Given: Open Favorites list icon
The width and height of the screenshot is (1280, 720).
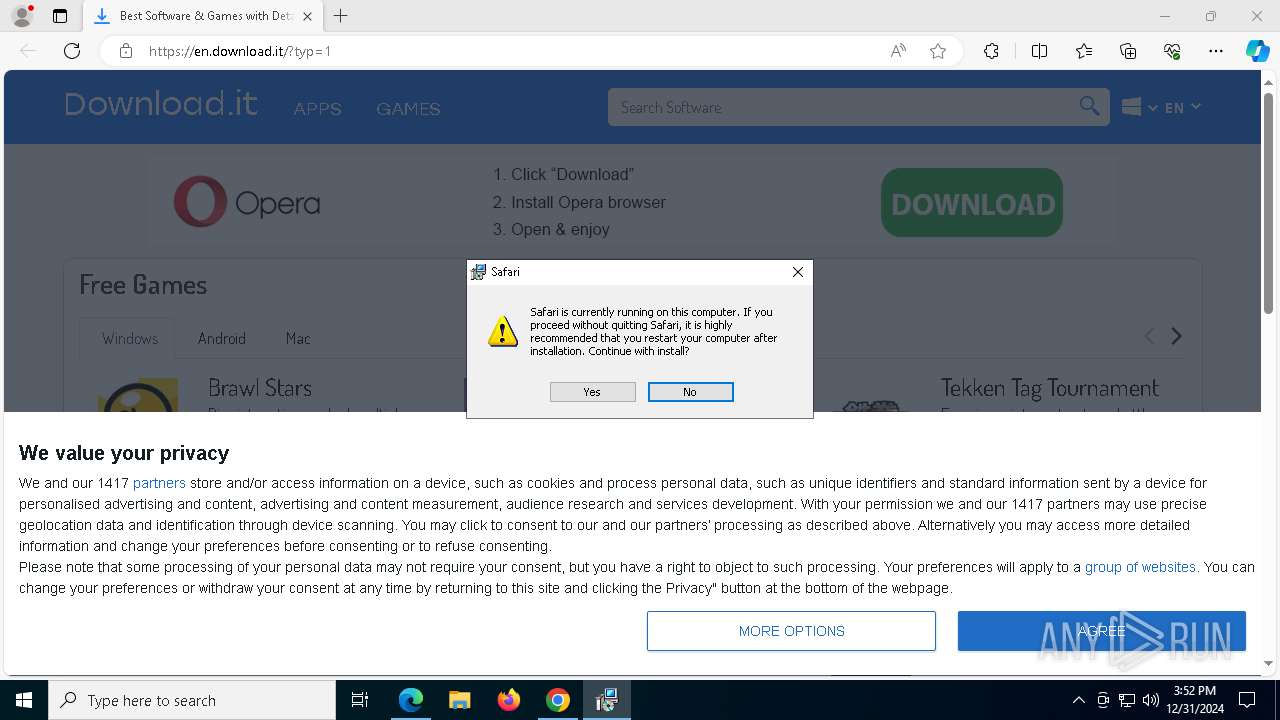Looking at the screenshot, I should tap(1084, 51).
